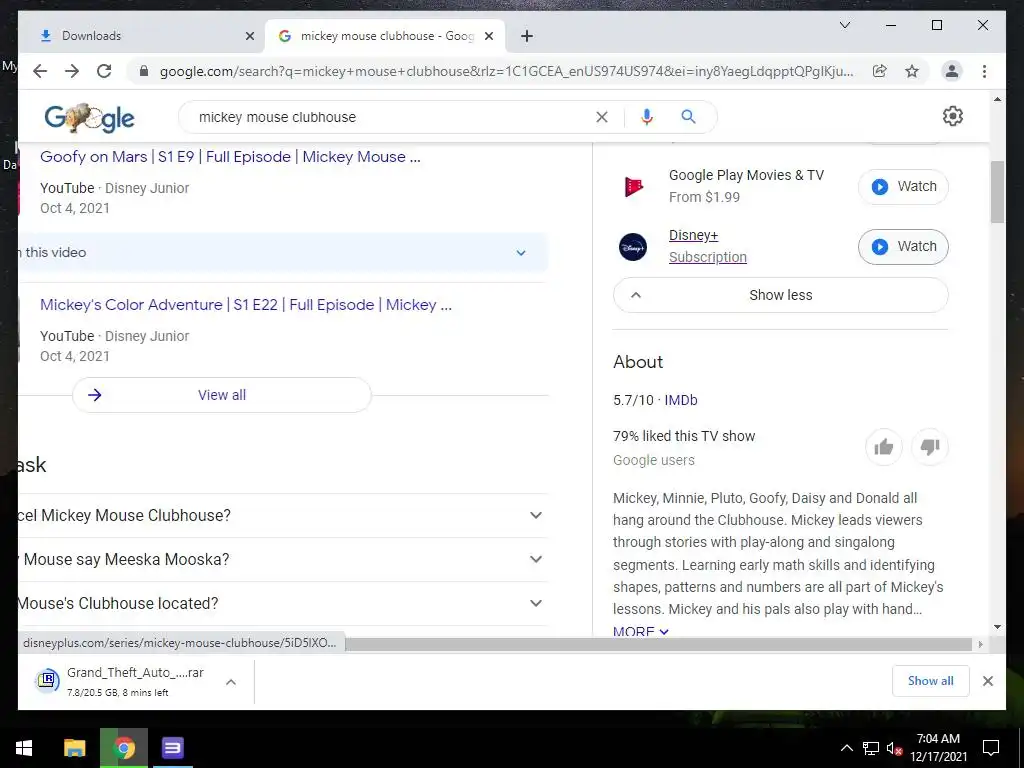The width and height of the screenshot is (1024, 768).
Task: Click the Google doodle logo
Action: tap(89, 118)
